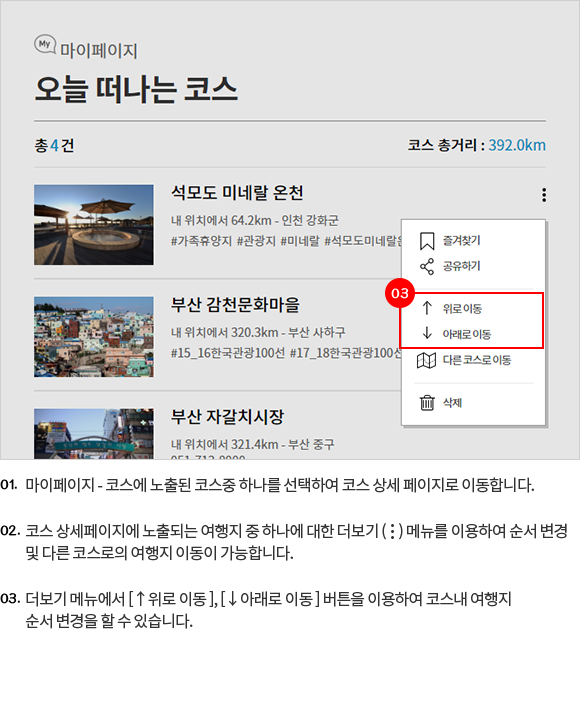
Task: Click the trash can icon for 삭제
Action: tap(427, 403)
